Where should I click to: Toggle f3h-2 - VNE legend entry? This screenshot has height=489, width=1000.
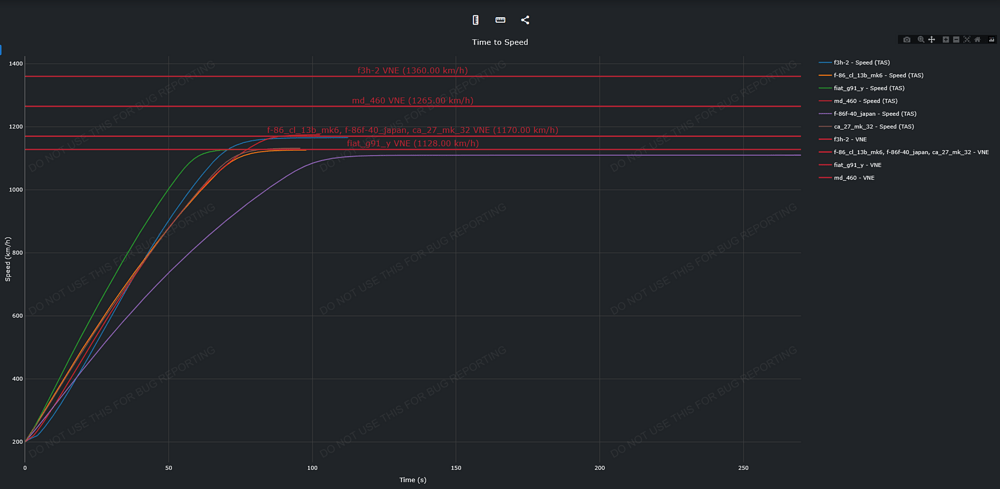[842, 139]
